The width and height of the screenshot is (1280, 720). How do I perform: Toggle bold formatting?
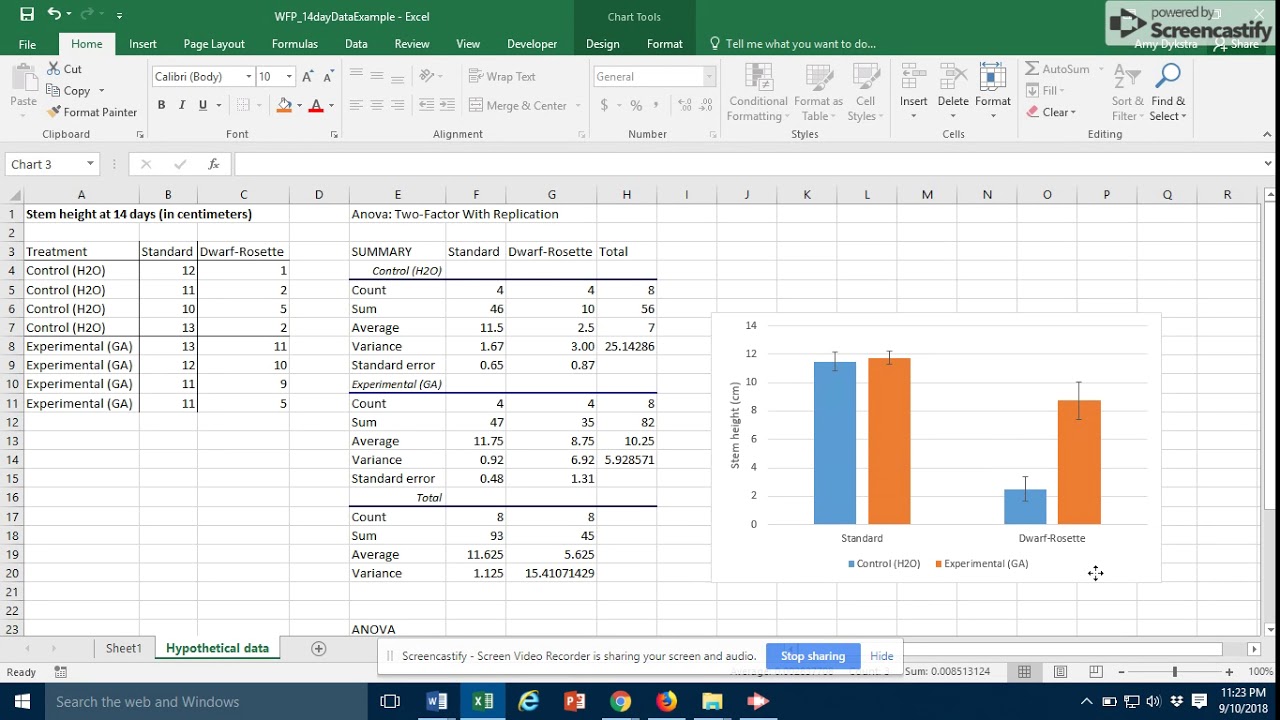pyautogui.click(x=161, y=105)
